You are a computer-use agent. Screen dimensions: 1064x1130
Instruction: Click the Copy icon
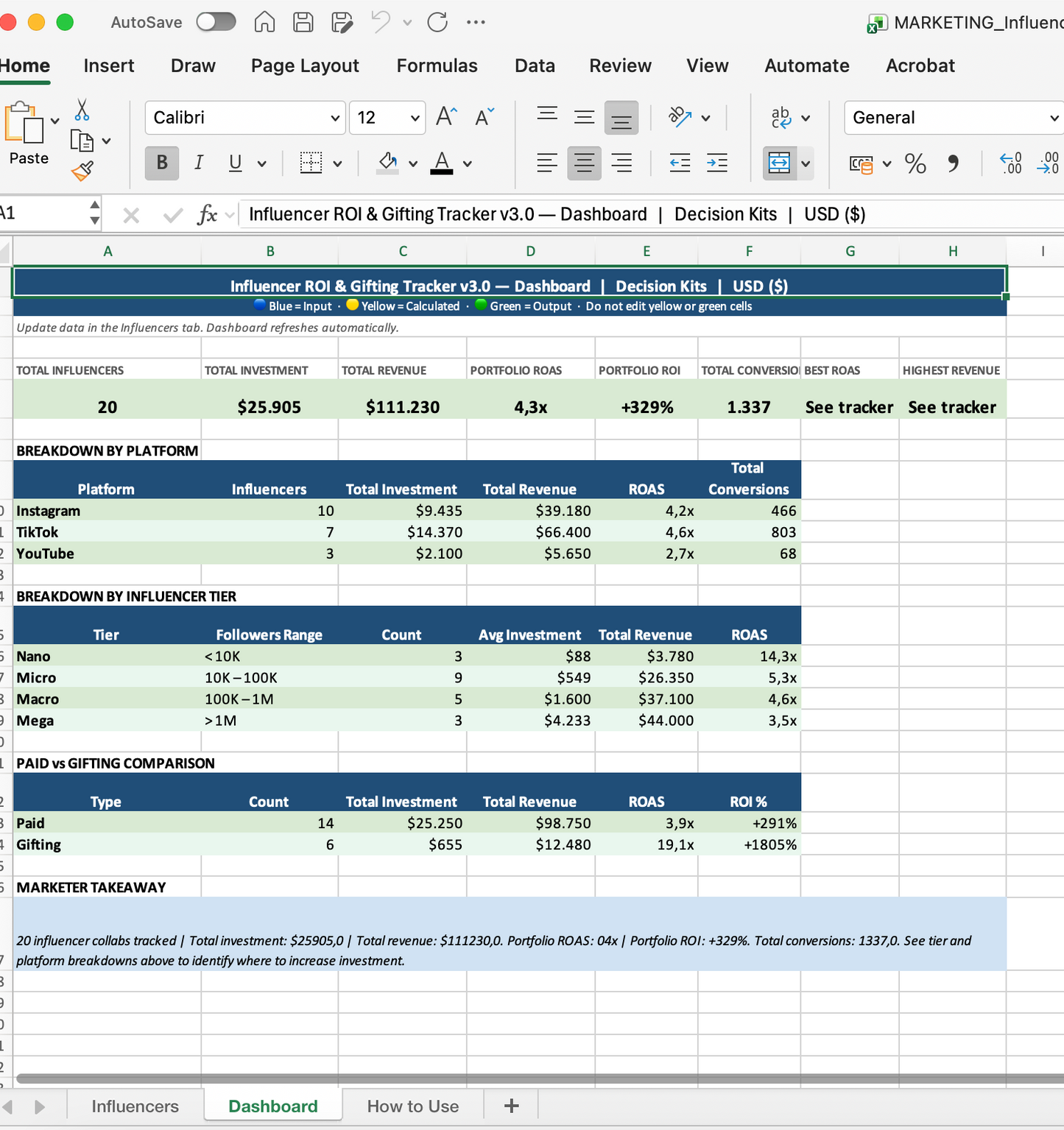click(81, 140)
